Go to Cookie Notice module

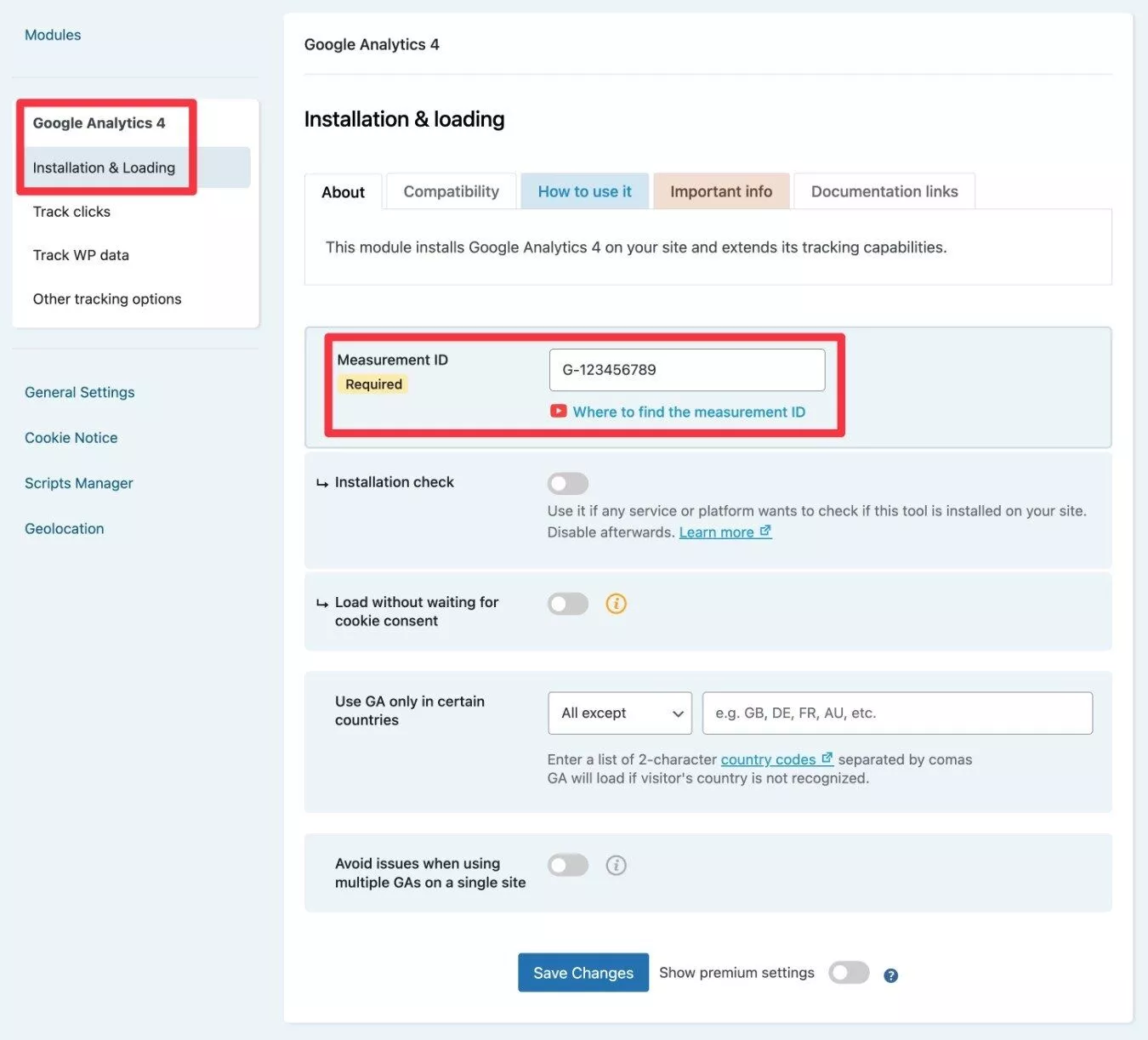coord(71,438)
